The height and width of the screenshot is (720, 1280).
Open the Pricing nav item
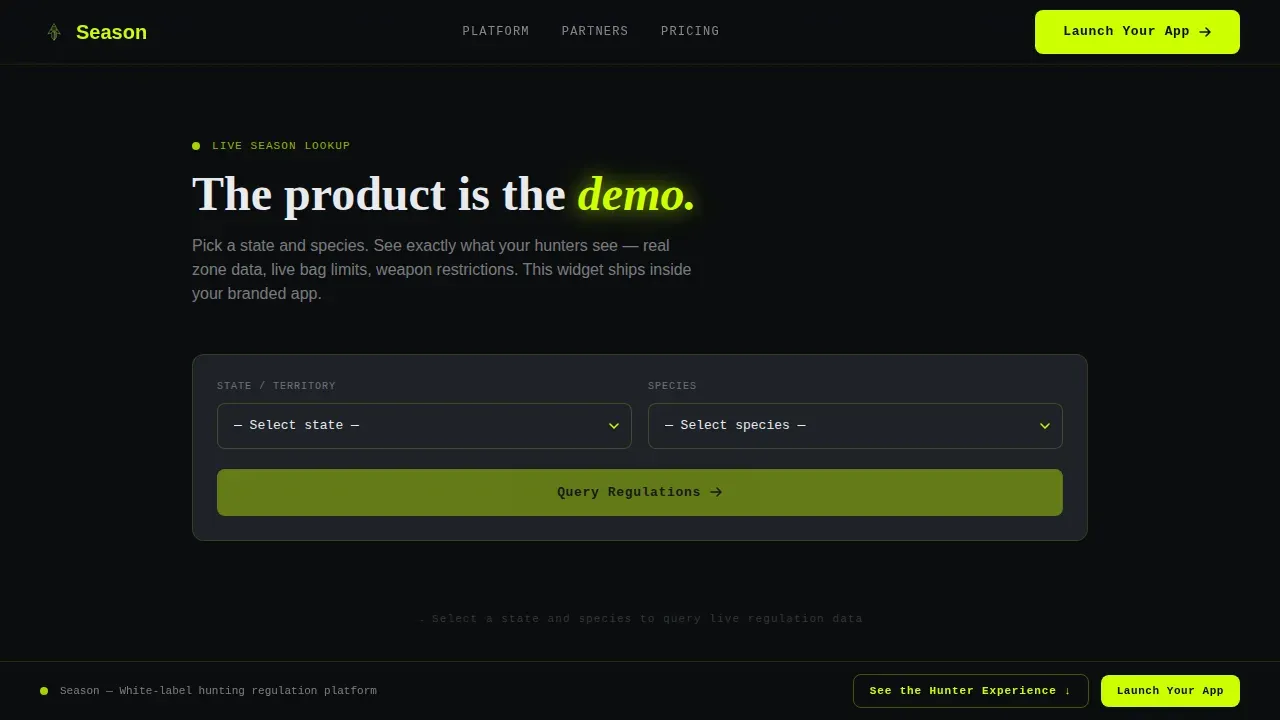coord(690,31)
